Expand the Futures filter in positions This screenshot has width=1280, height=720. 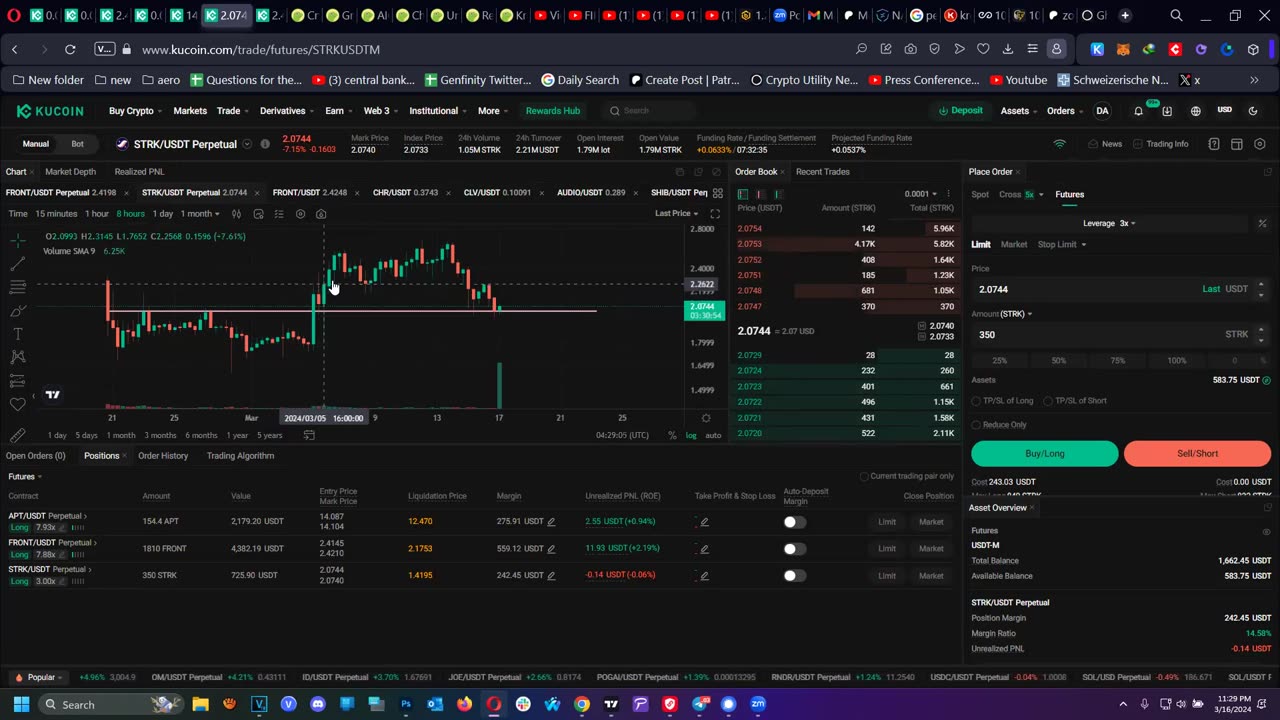(x=25, y=477)
